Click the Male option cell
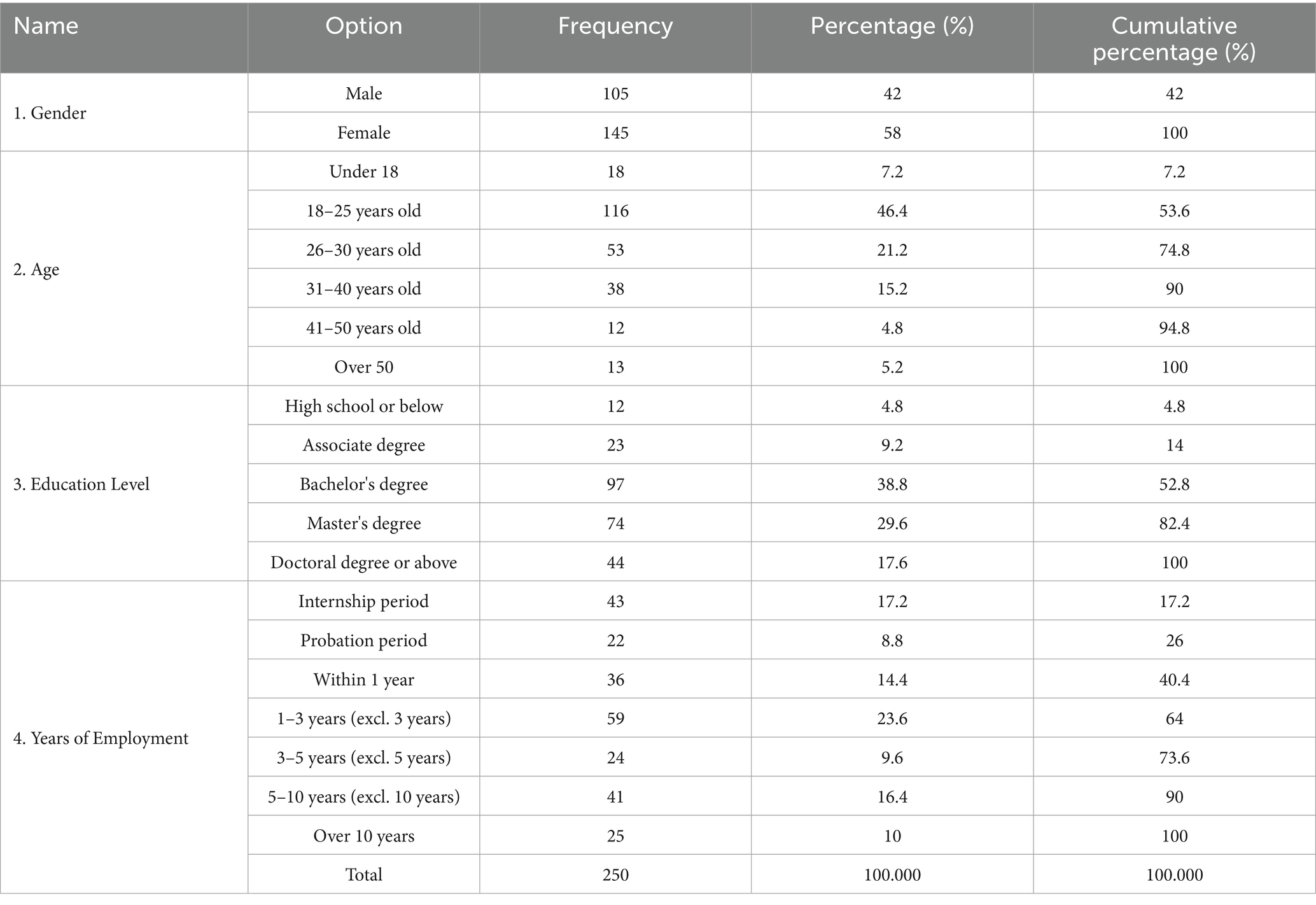This screenshot has width=1316, height=905. point(363,94)
